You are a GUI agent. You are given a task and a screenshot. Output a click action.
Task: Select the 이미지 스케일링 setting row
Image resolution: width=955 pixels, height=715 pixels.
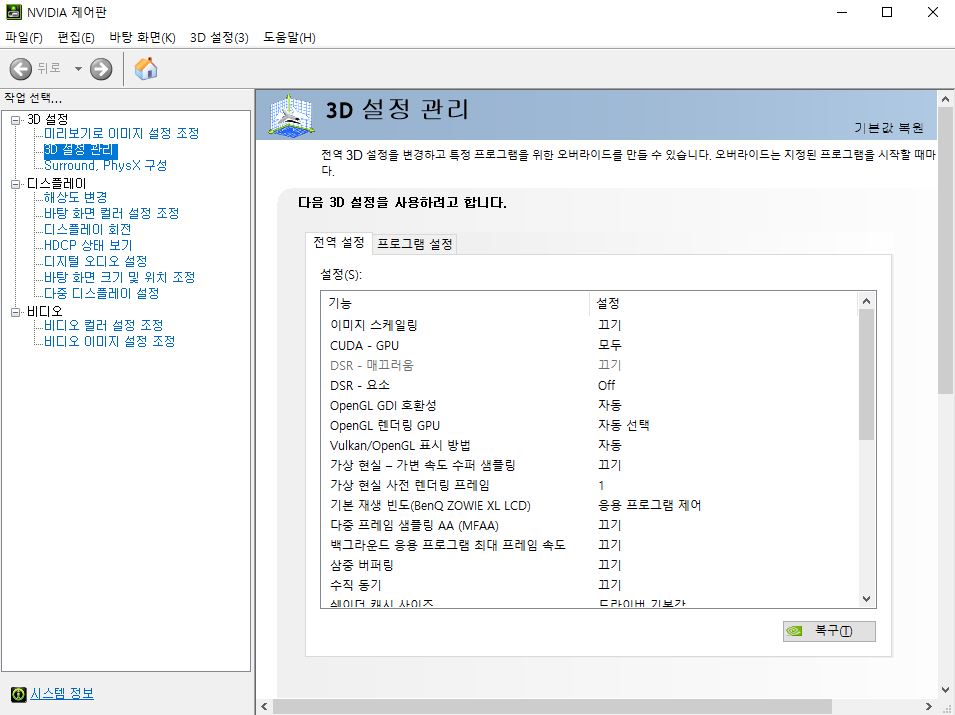(x=589, y=325)
